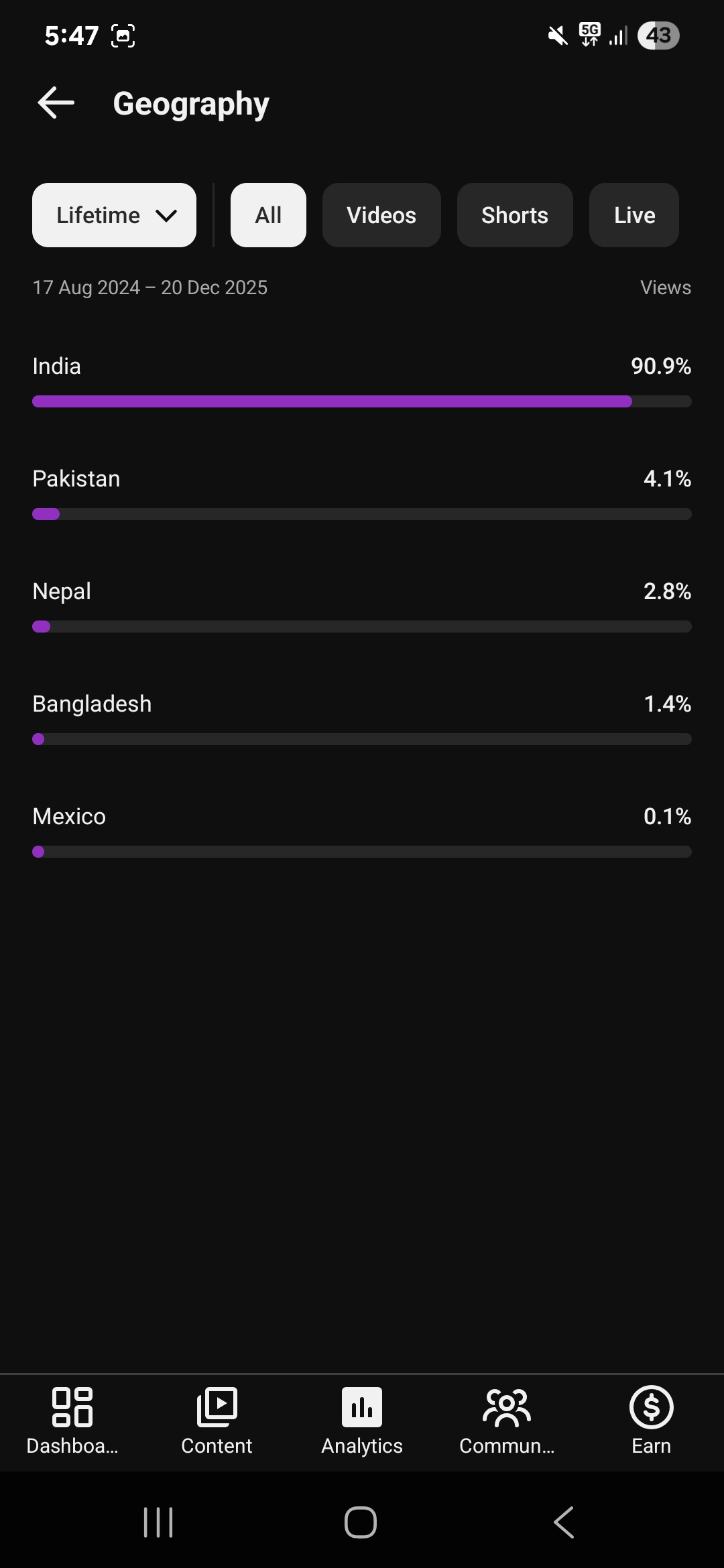This screenshot has height=1568, width=724.
Task: Tap India's purple views progress bar
Action: (332, 401)
